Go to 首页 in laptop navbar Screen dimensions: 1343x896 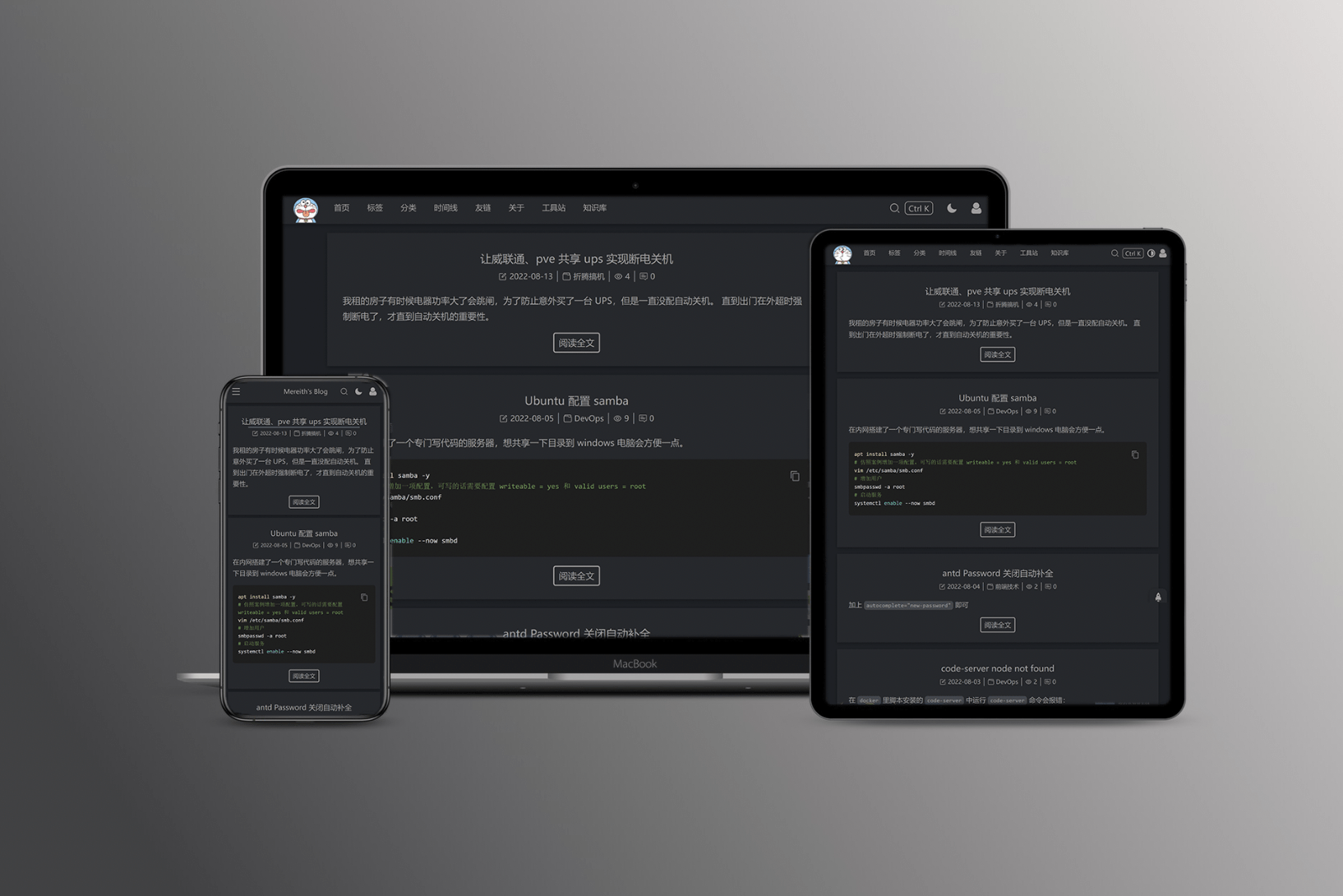(x=342, y=208)
